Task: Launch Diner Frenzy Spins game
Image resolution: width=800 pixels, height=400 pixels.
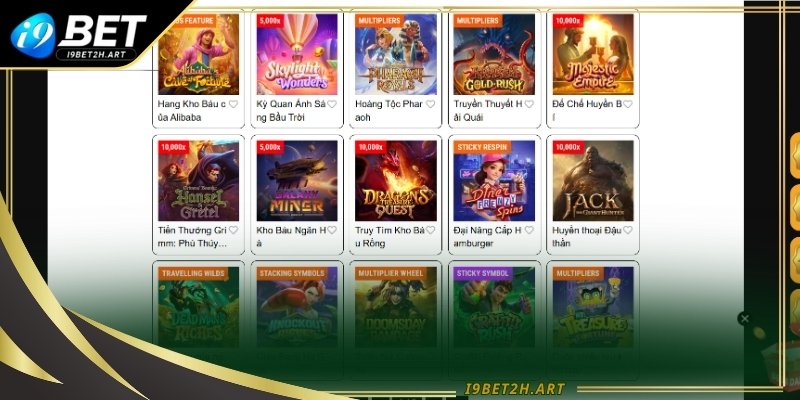Action: pos(494,181)
